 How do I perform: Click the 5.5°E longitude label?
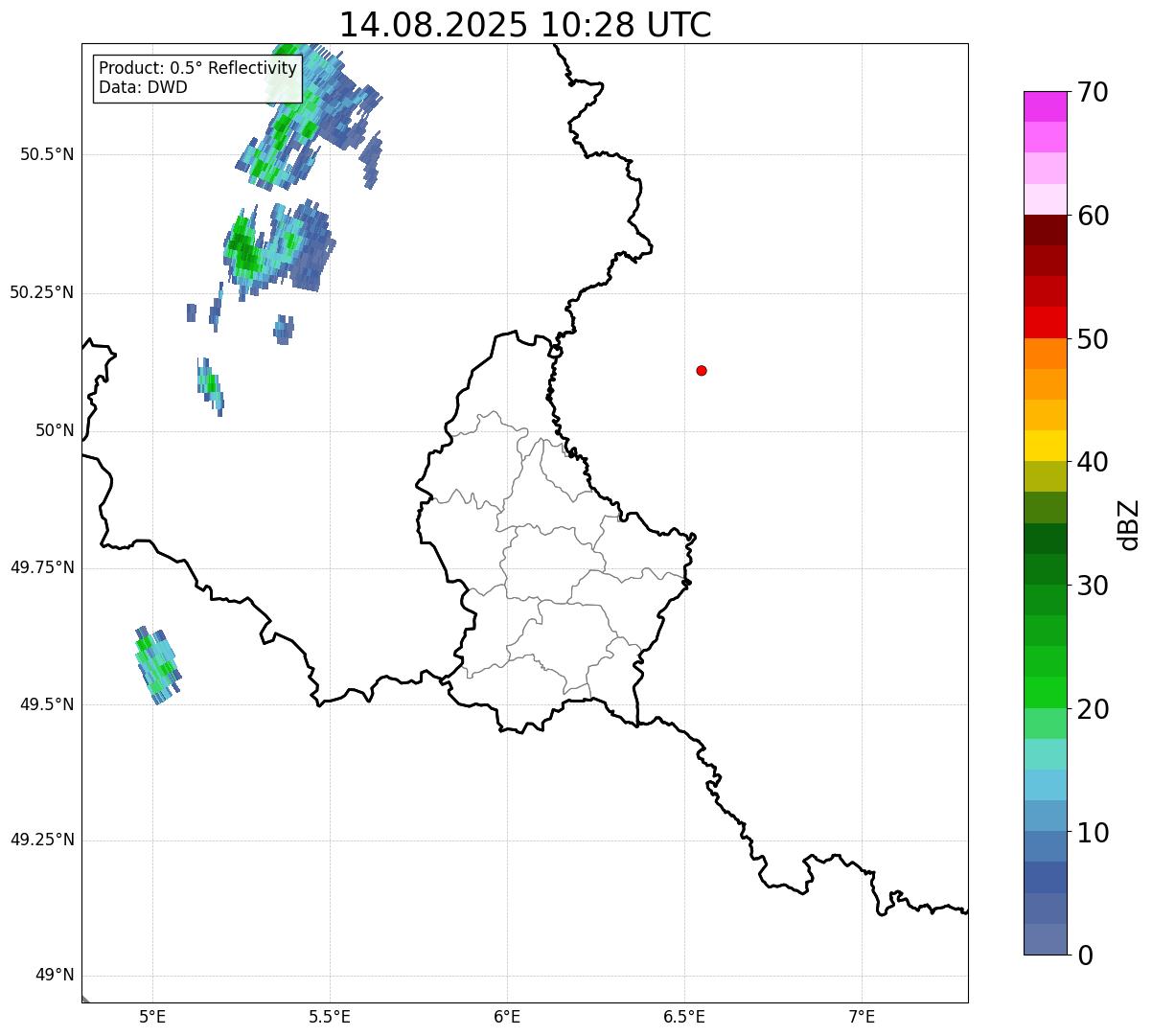tap(330, 1016)
